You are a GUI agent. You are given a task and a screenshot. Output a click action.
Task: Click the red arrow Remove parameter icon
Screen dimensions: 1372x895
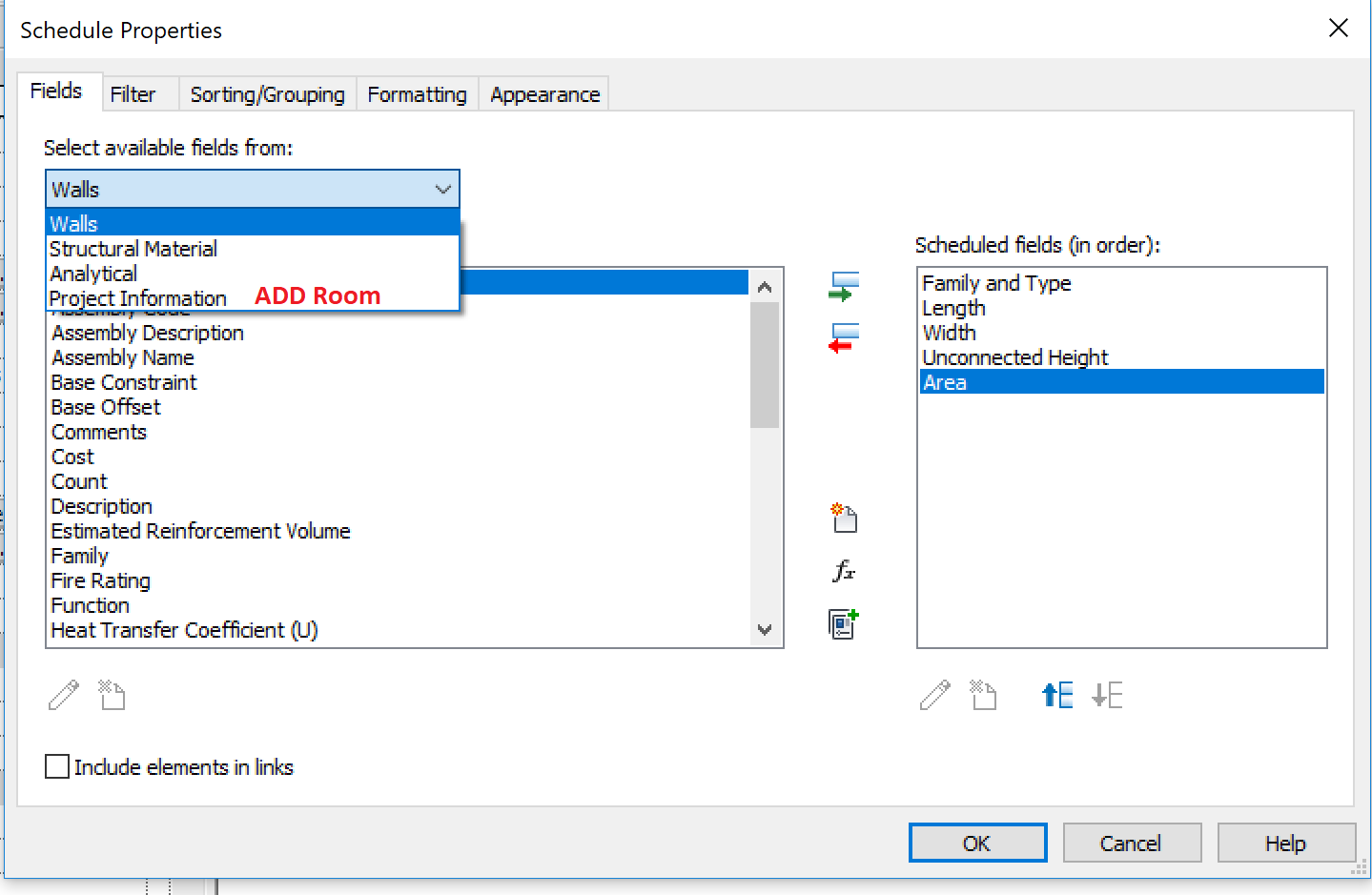click(x=844, y=338)
